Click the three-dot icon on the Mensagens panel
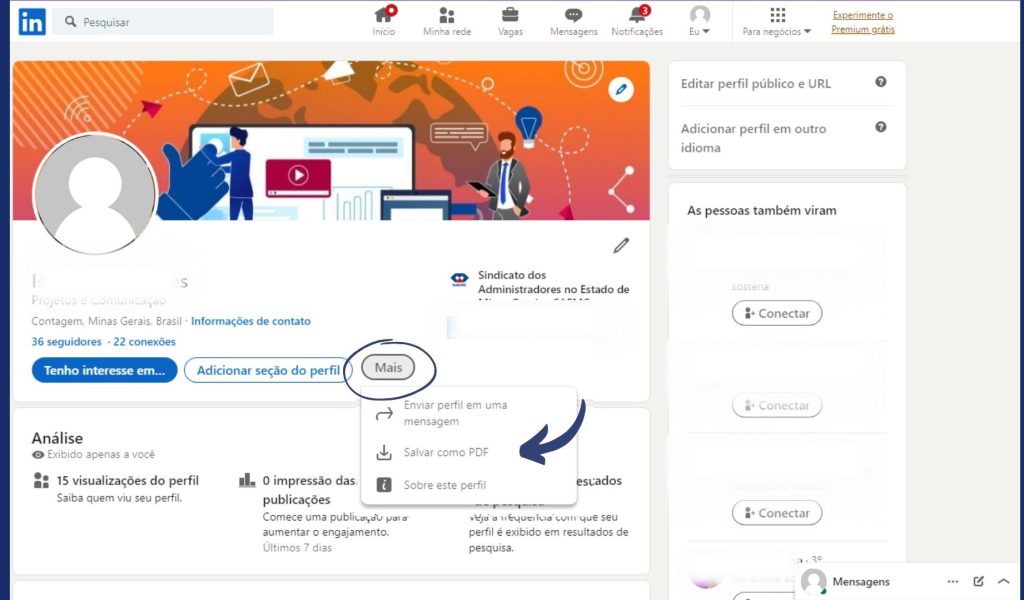 point(953,581)
